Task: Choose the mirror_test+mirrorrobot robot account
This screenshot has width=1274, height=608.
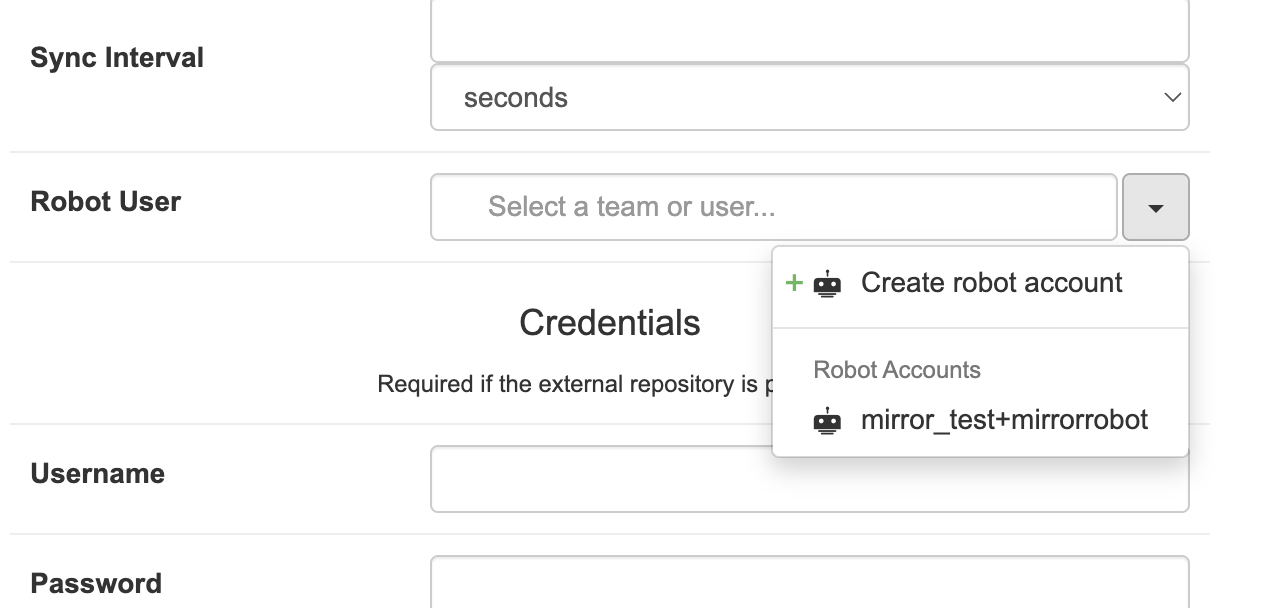Action: (1003, 420)
